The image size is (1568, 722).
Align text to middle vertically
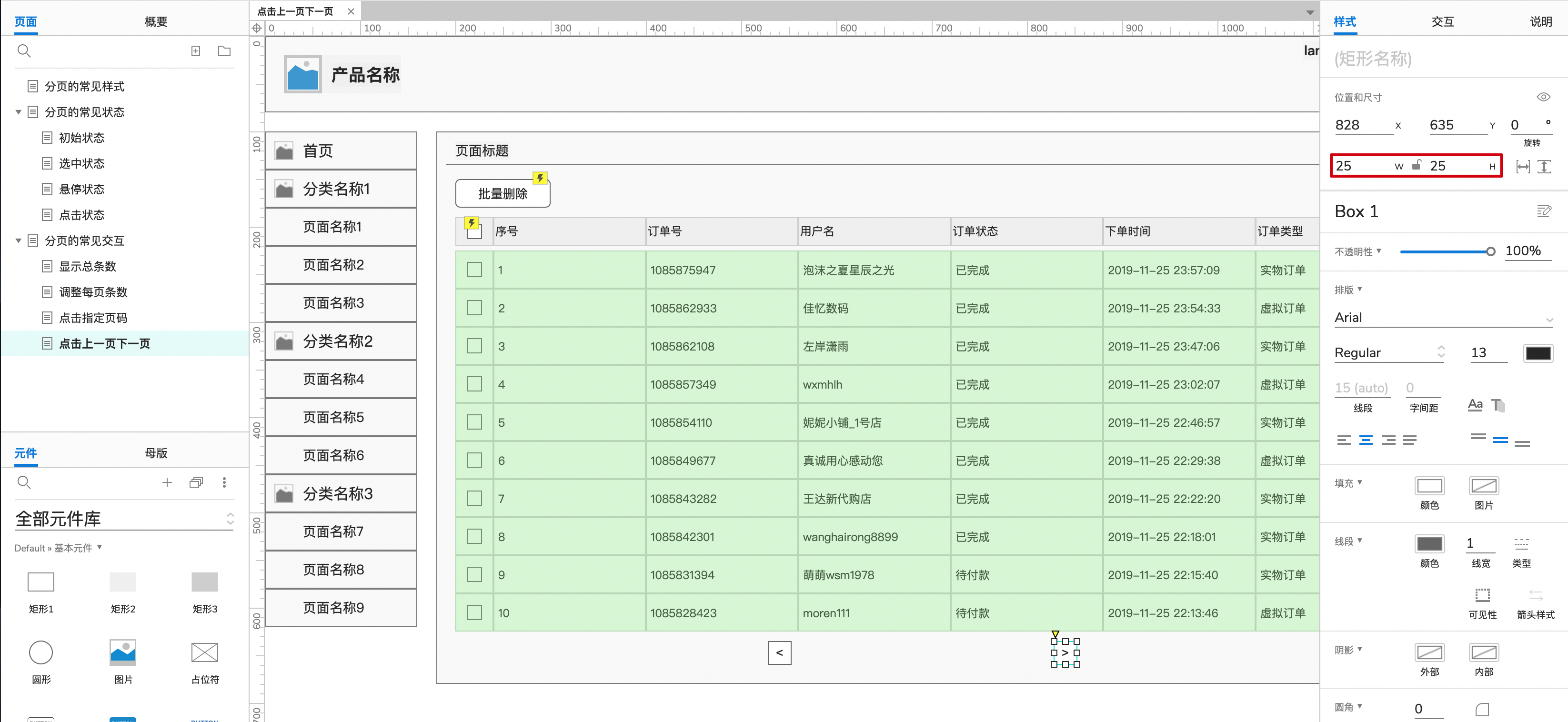click(1500, 440)
